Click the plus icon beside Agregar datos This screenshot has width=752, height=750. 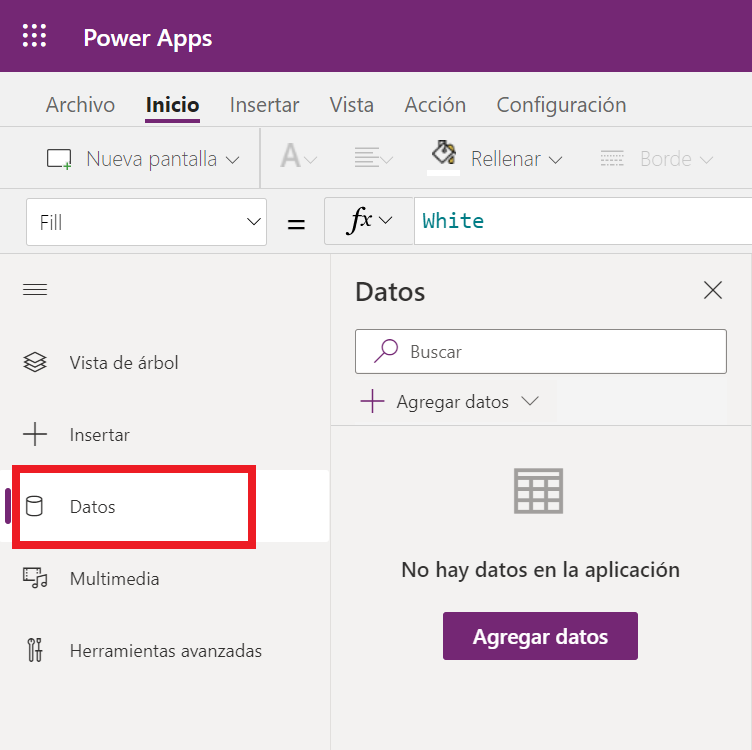373,401
